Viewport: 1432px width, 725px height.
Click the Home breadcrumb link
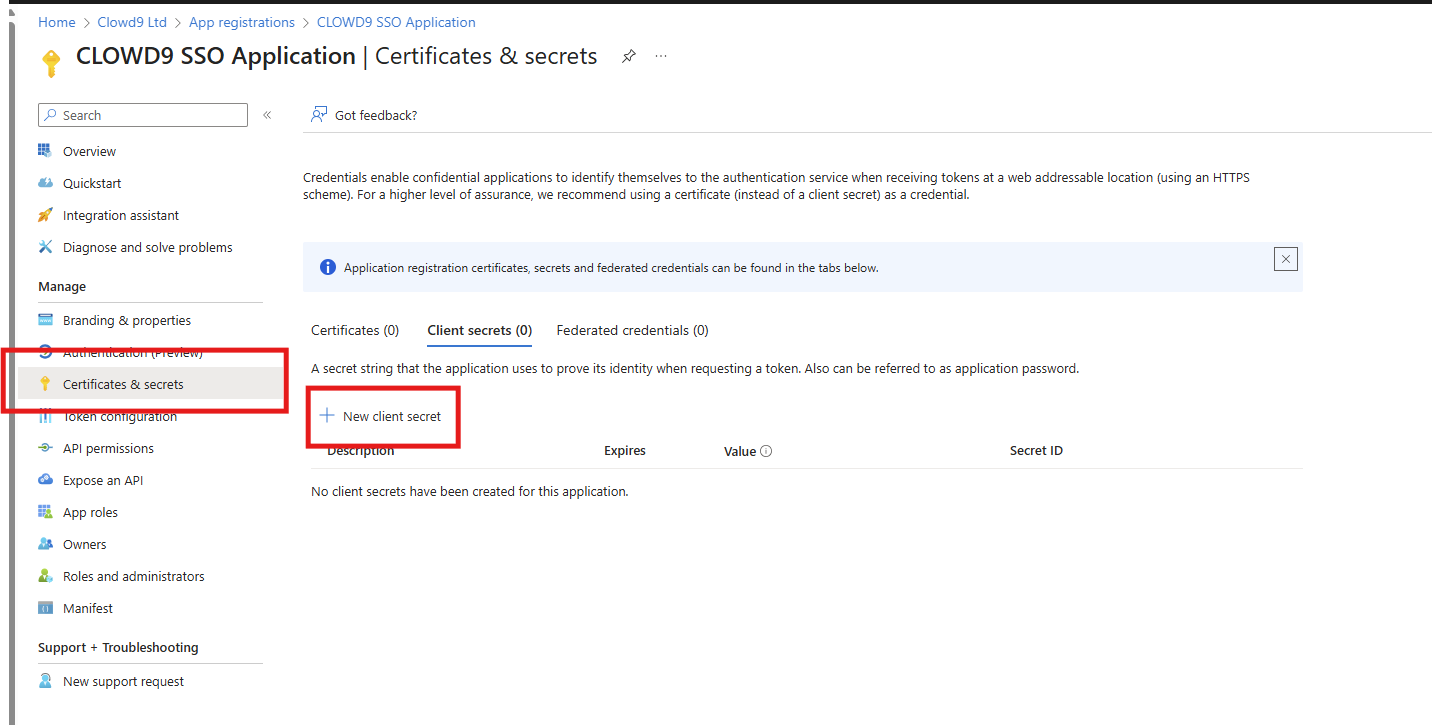pyautogui.click(x=57, y=22)
